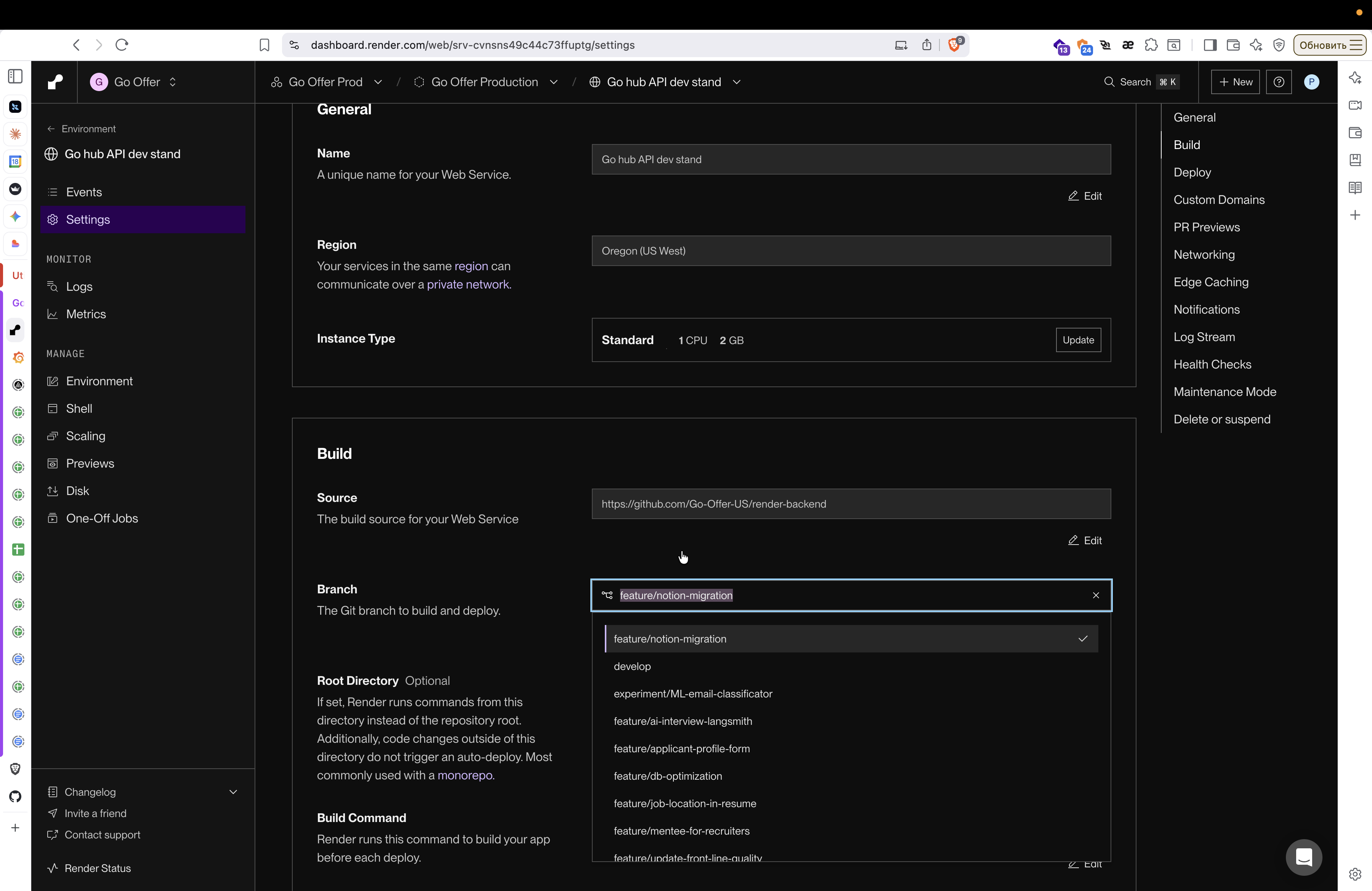Open Events in the left sidebar
This screenshot has height=891, width=1372.
pos(143,192)
